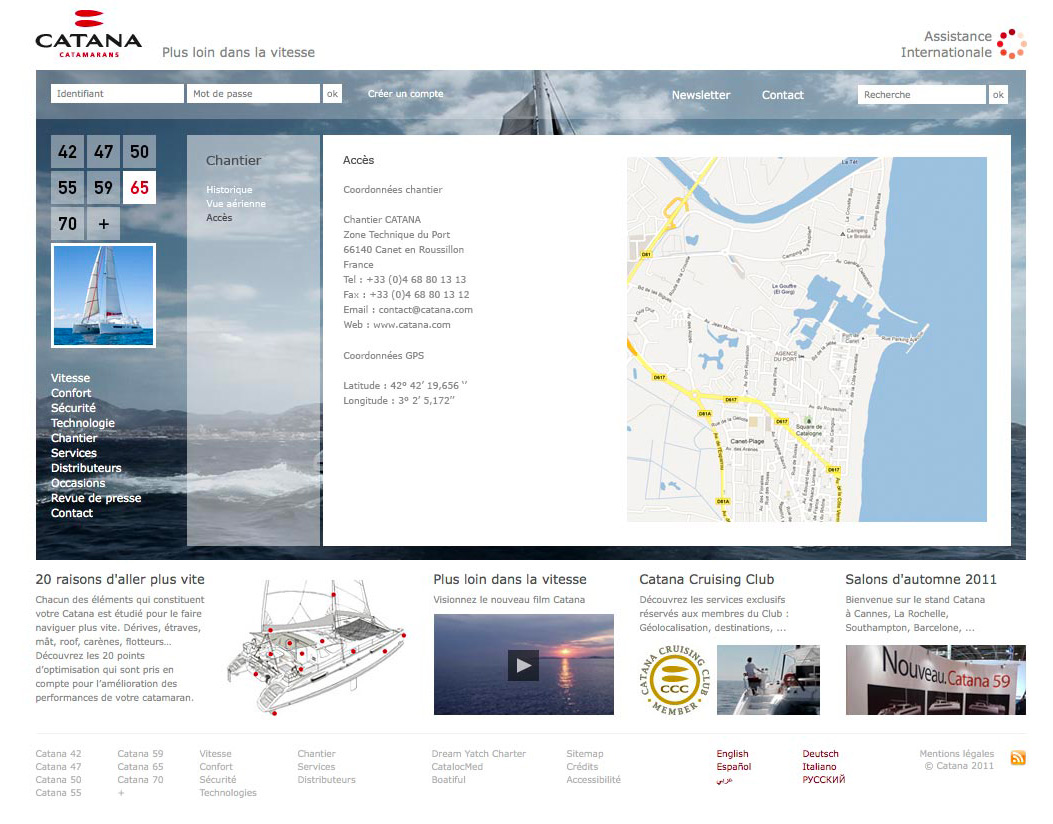Open the Vitesse sidebar menu item
This screenshot has height=824, width=1053.
71,378
